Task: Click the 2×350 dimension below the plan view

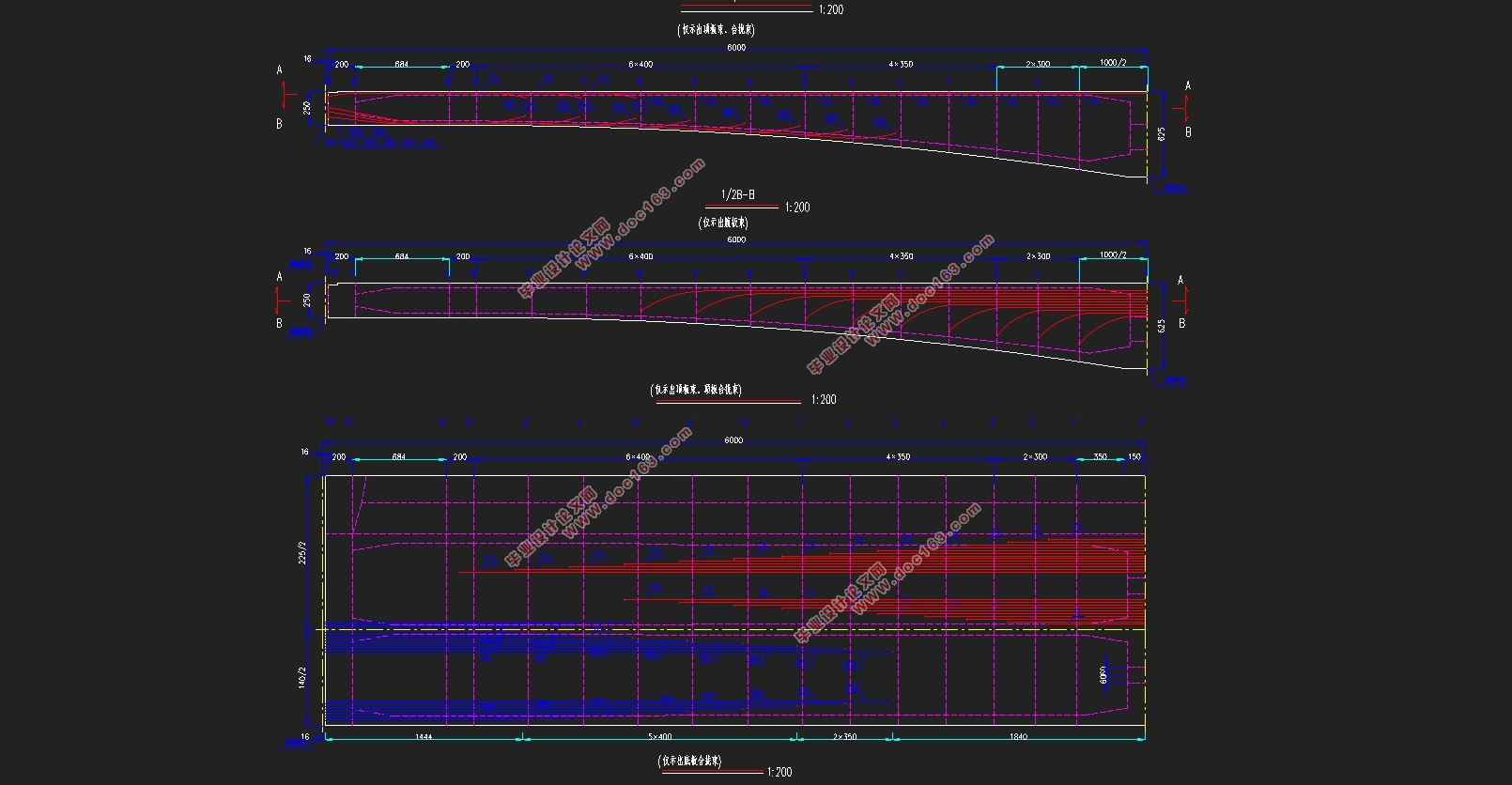Action: pyautogui.click(x=844, y=737)
